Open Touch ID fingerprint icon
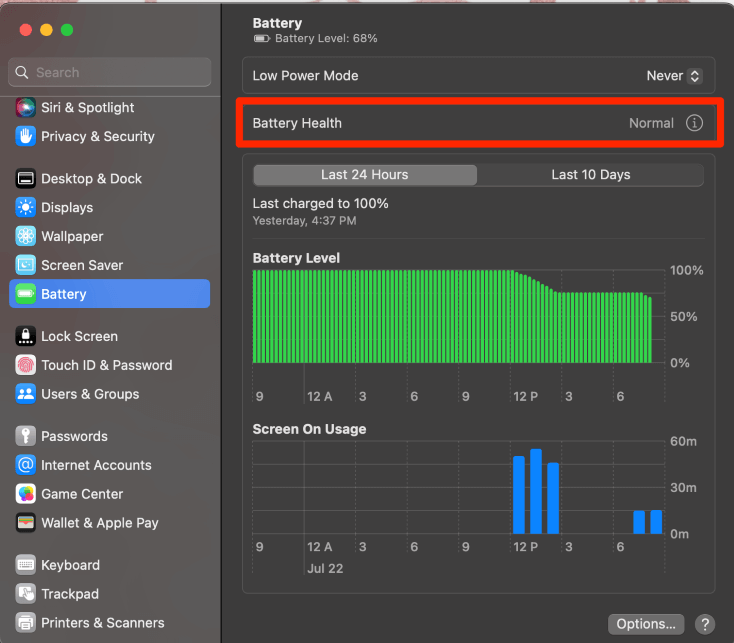734x643 pixels. pos(25,365)
